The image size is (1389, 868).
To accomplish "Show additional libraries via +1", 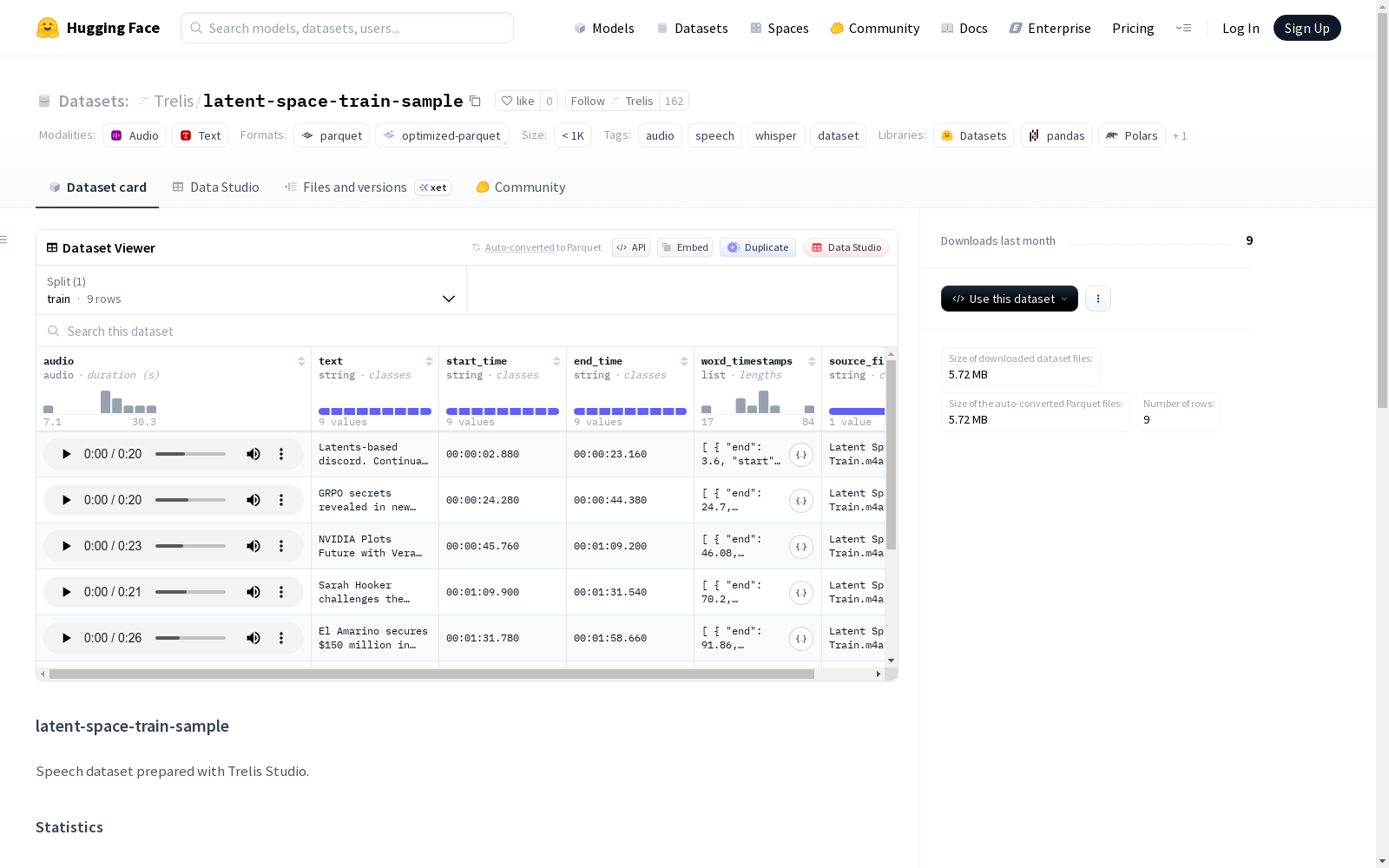I will pyautogui.click(x=1180, y=135).
